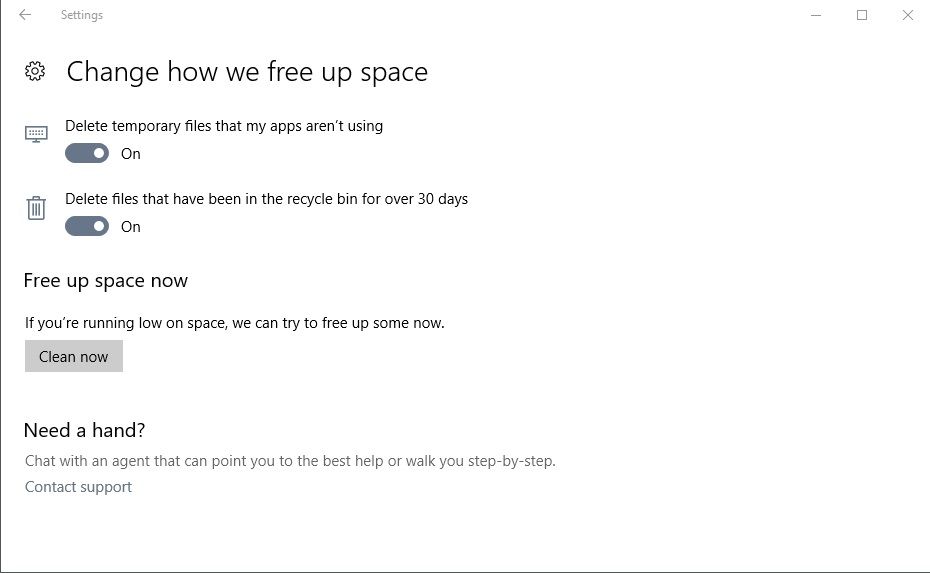Disable the recycle bin 30 days toggle
This screenshot has height=573, width=930.
pos(87,226)
